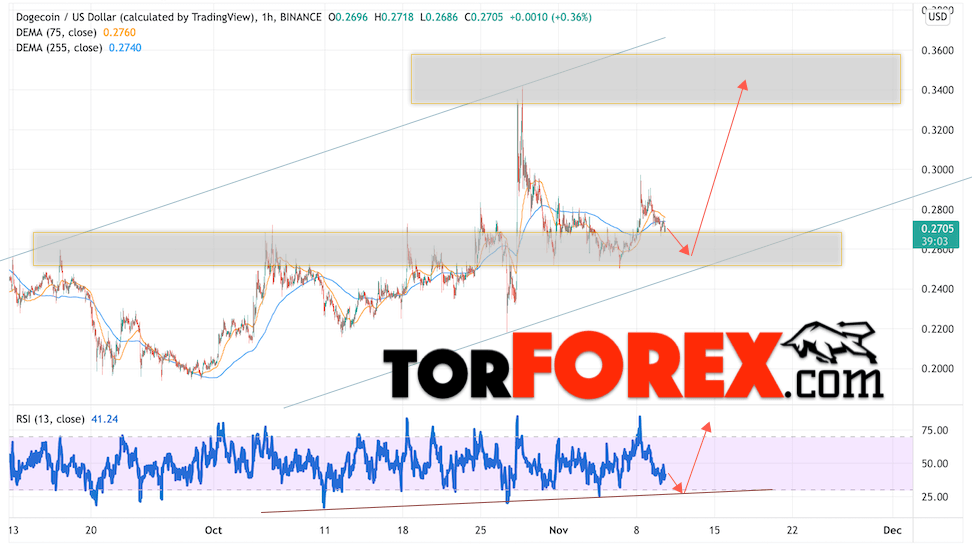Click the 22 date label on time axis

click(792, 530)
